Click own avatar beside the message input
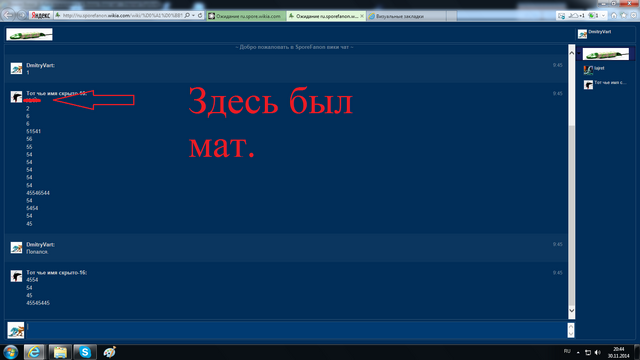The height and width of the screenshot is (360, 640). [x=16, y=330]
